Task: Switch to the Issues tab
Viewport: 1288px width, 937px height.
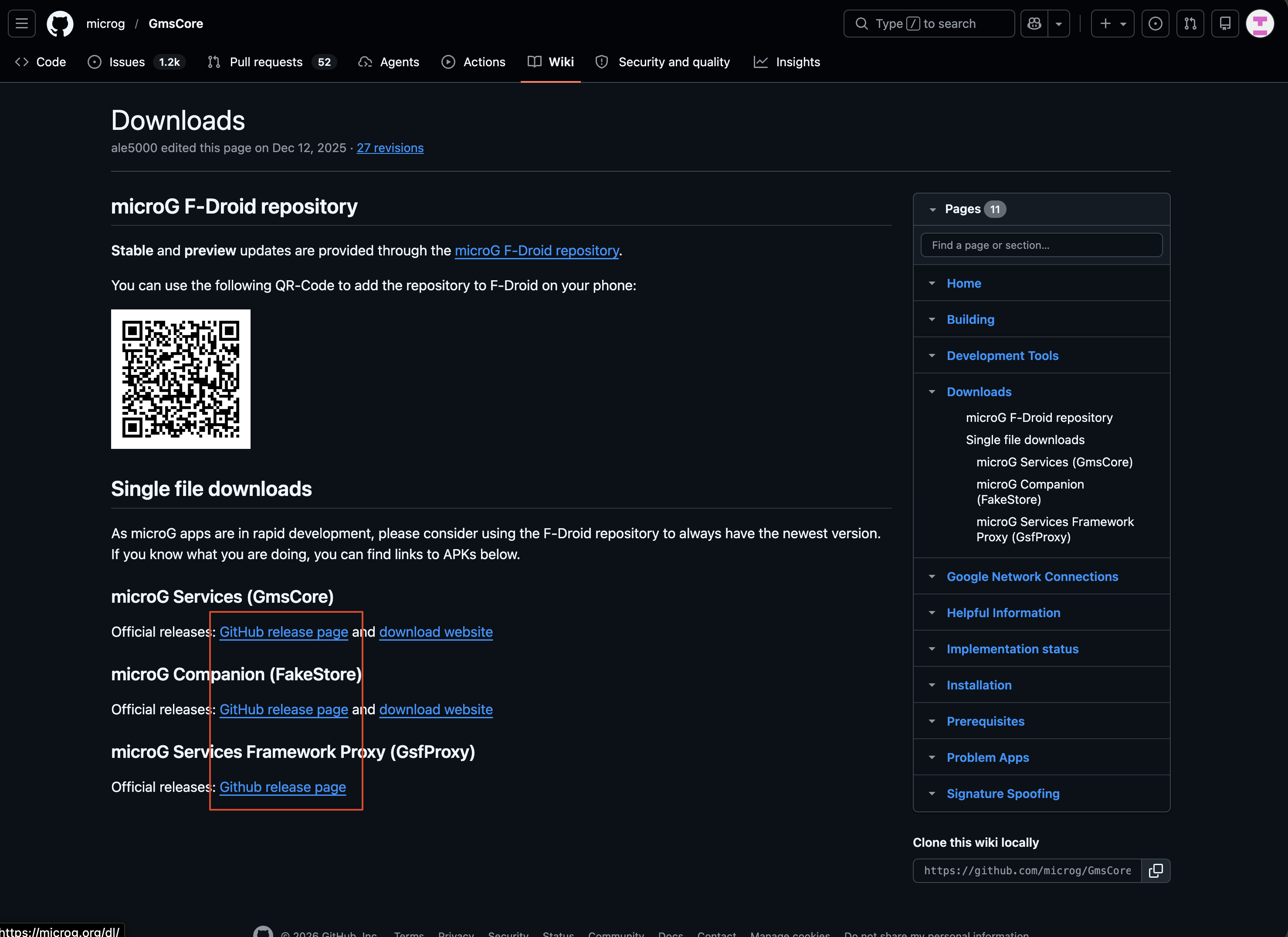Action: [136, 62]
